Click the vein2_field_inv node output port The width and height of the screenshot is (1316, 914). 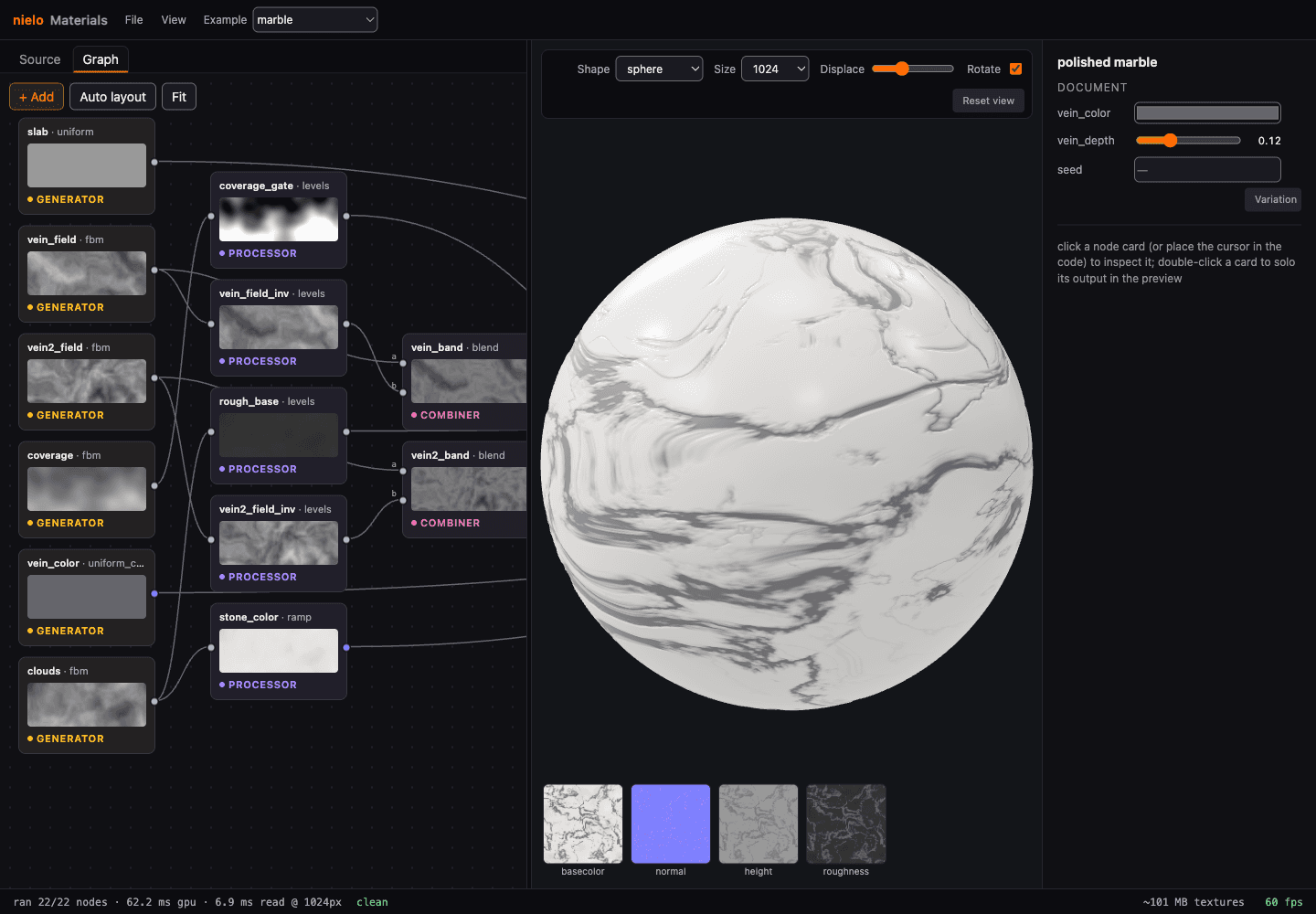pos(346,539)
